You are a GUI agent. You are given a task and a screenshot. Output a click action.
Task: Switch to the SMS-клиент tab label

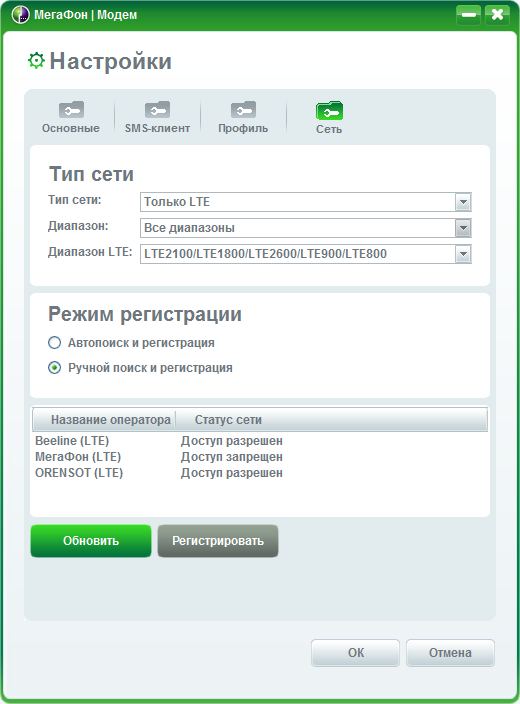[157, 128]
